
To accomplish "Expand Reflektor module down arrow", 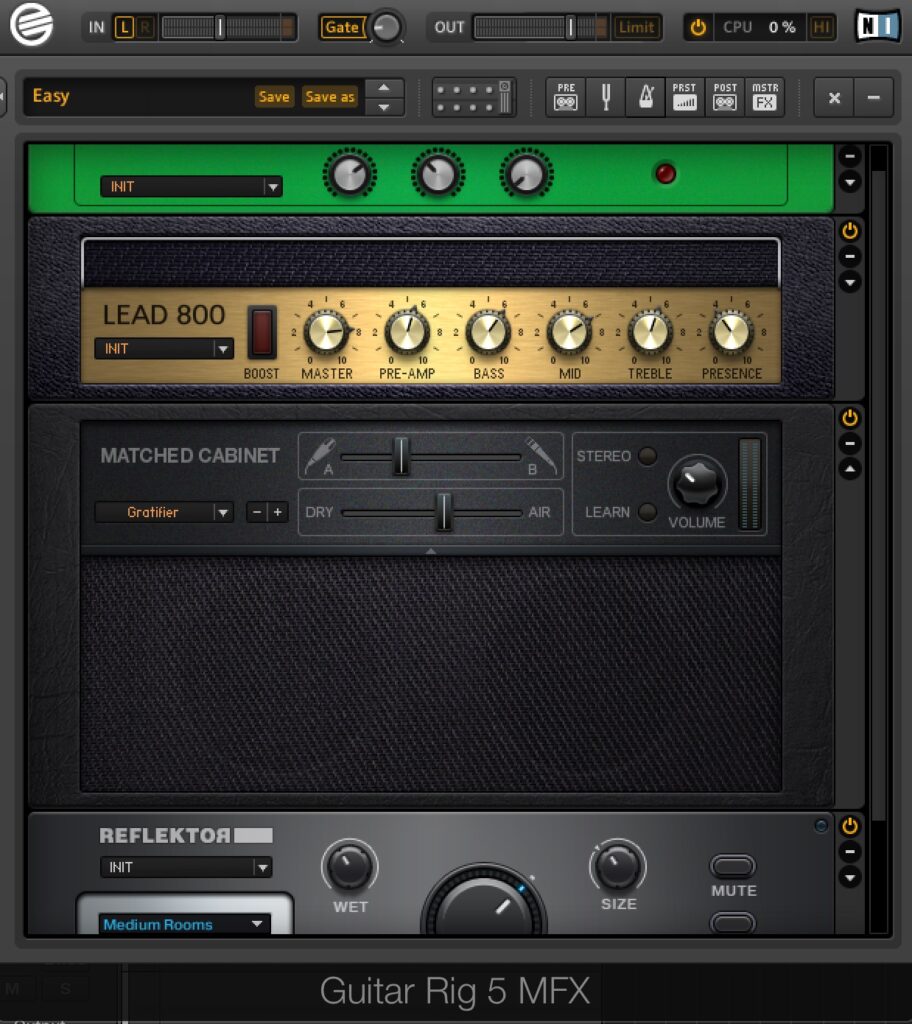I will tap(850, 878).
